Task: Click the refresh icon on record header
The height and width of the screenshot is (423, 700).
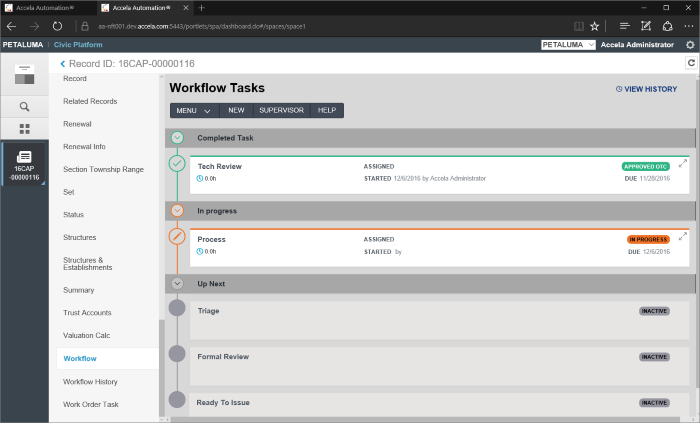Action: 690,63
